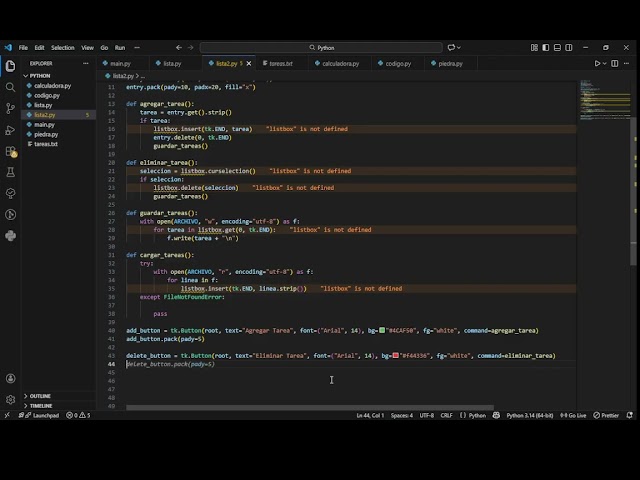Open the Go menu
Image resolution: width=640 pixels, height=480 pixels.
point(104,47)
